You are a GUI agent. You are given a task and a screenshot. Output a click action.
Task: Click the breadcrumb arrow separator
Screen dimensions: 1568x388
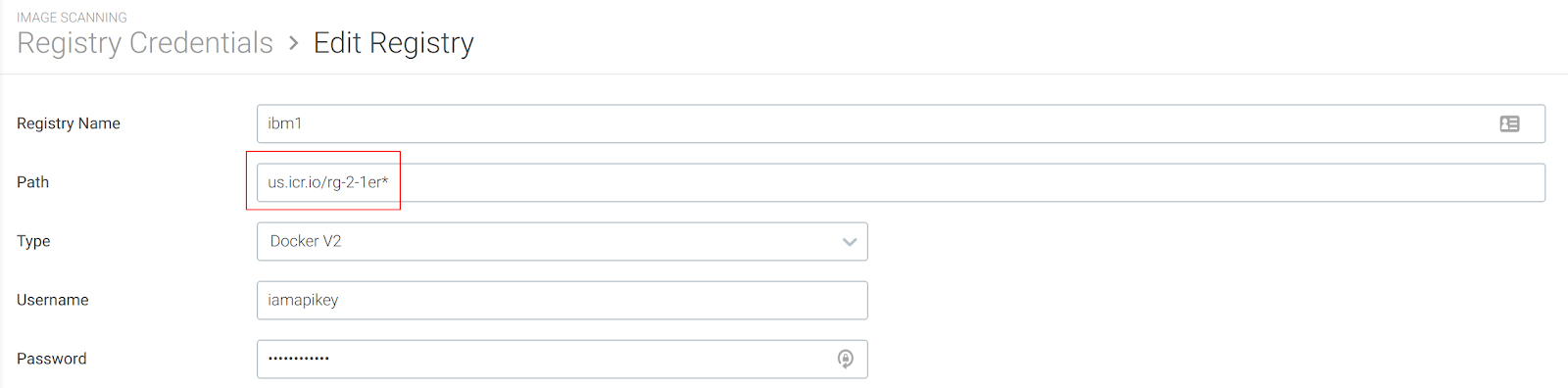click(293, 43)
